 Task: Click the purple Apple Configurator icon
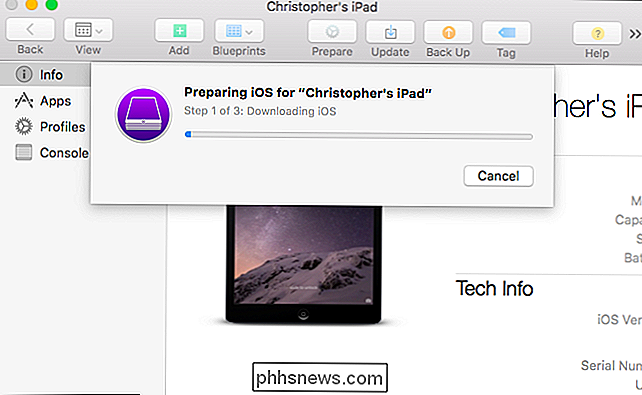pos(143,115)
